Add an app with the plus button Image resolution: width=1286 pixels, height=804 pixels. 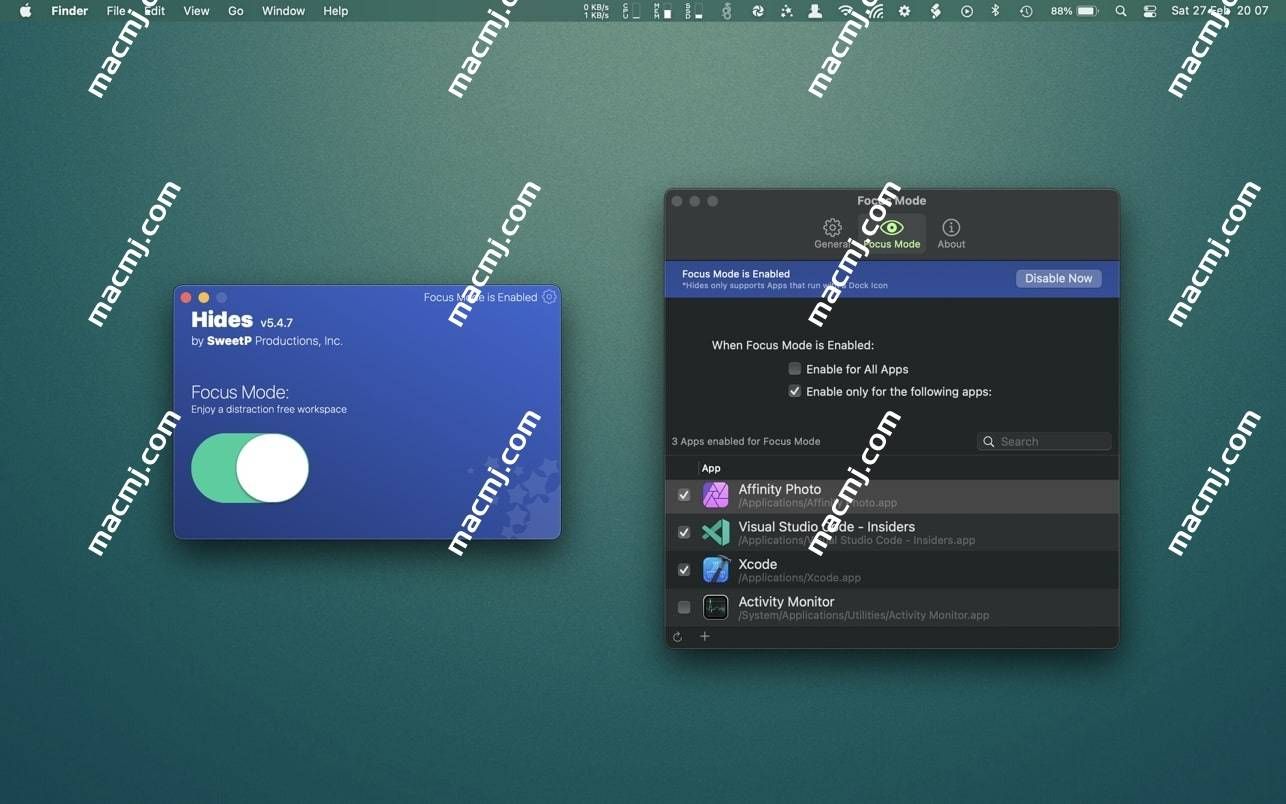coord(705,637)
